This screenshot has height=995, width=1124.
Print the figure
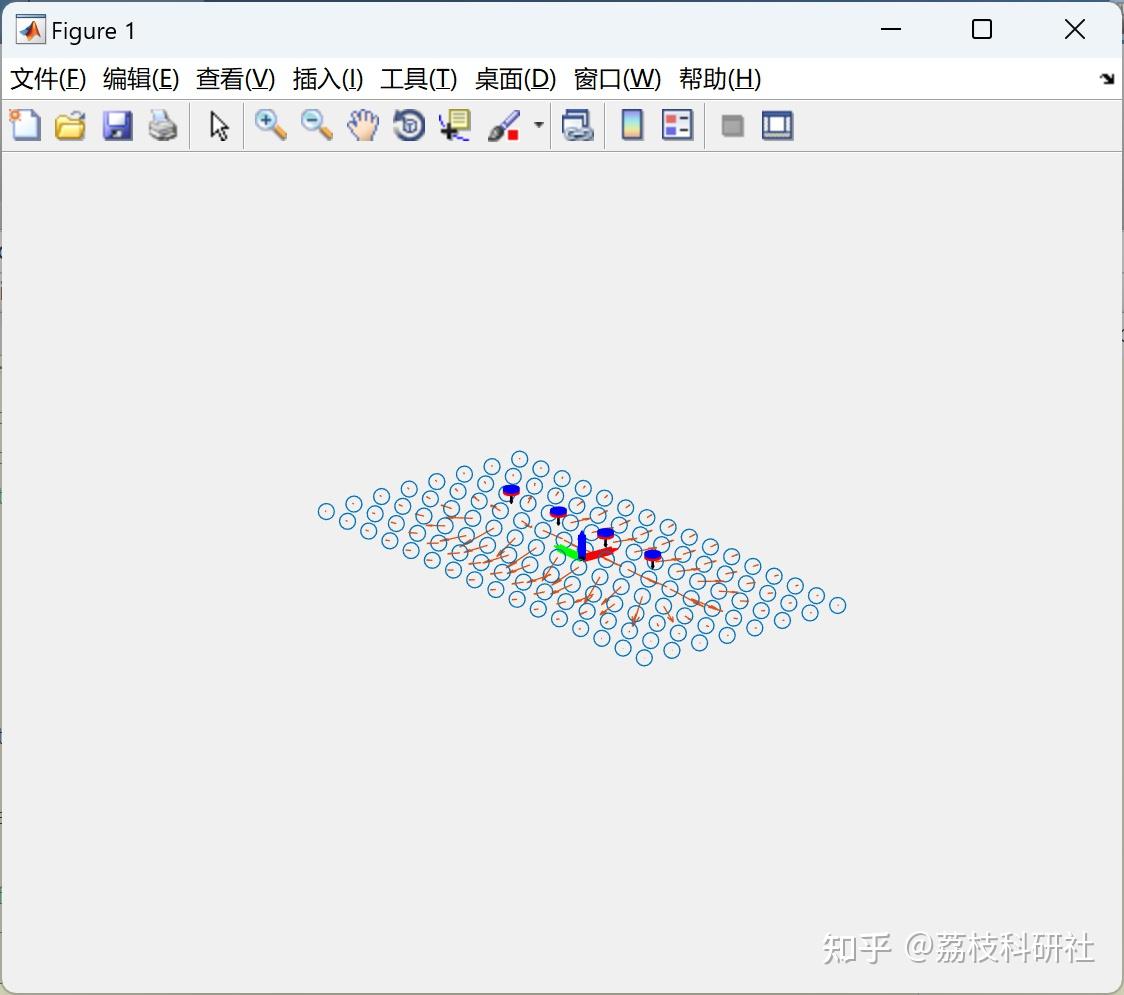pyautogui.click(x=163, y=125)
